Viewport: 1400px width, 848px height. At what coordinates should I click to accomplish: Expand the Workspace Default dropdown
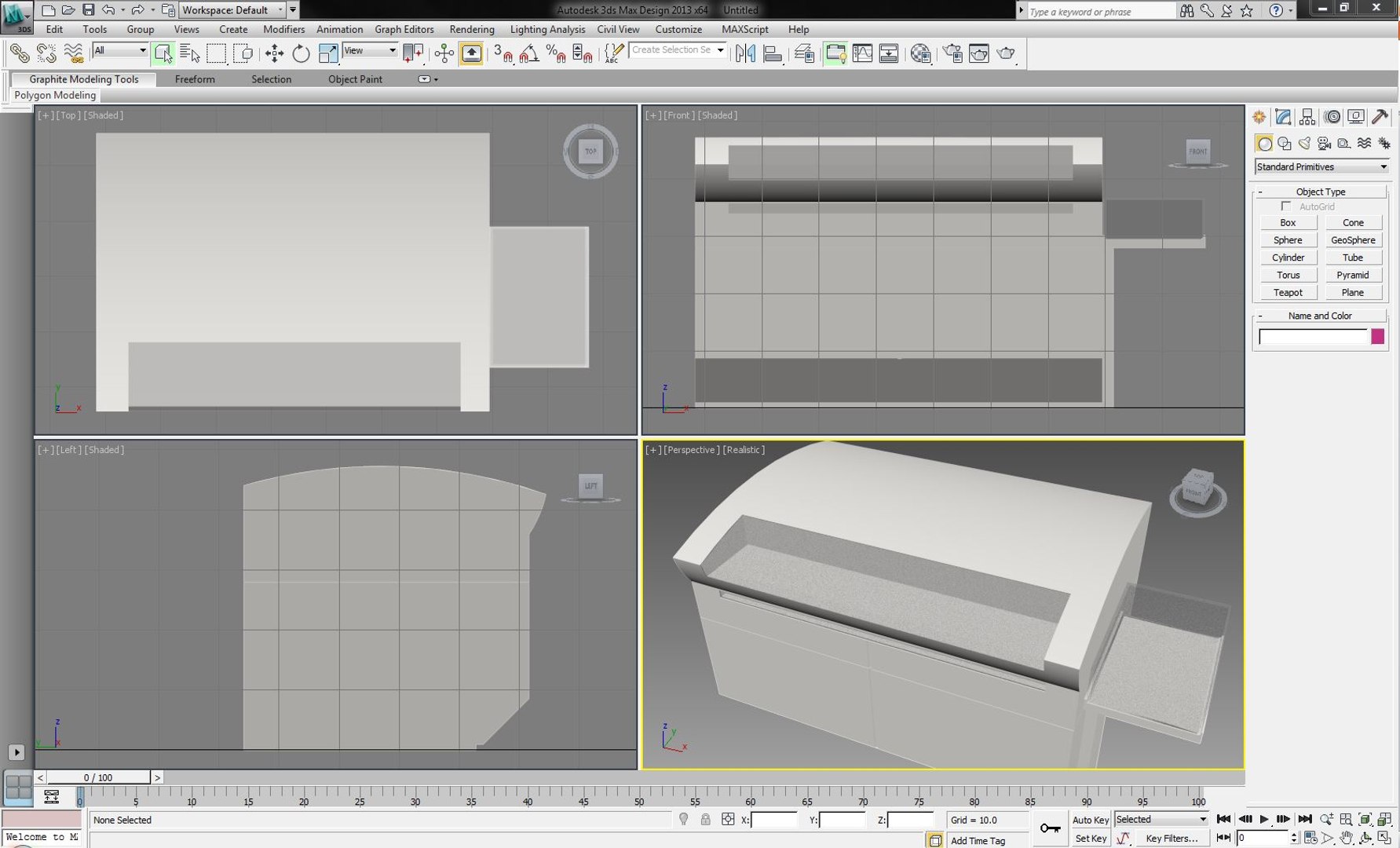(232, 10)
